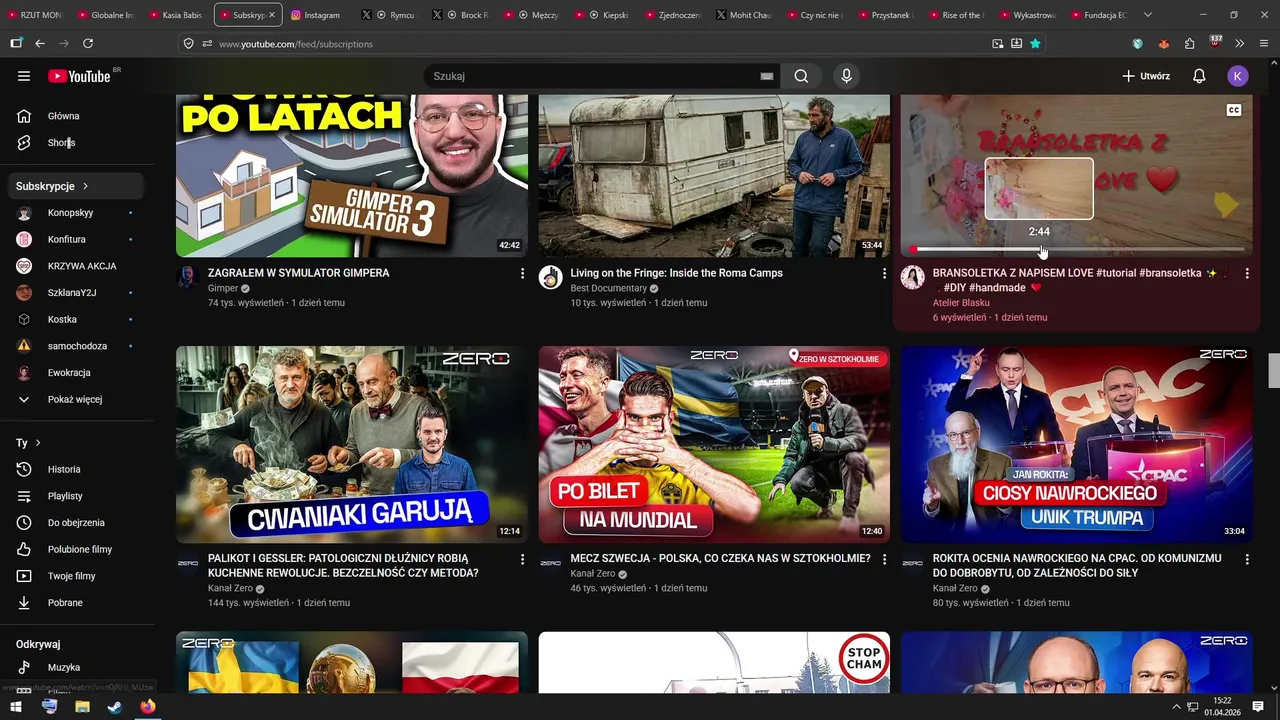1280x720 pixels.
Task: Open Windows Start menu
Action: [16, 707]
